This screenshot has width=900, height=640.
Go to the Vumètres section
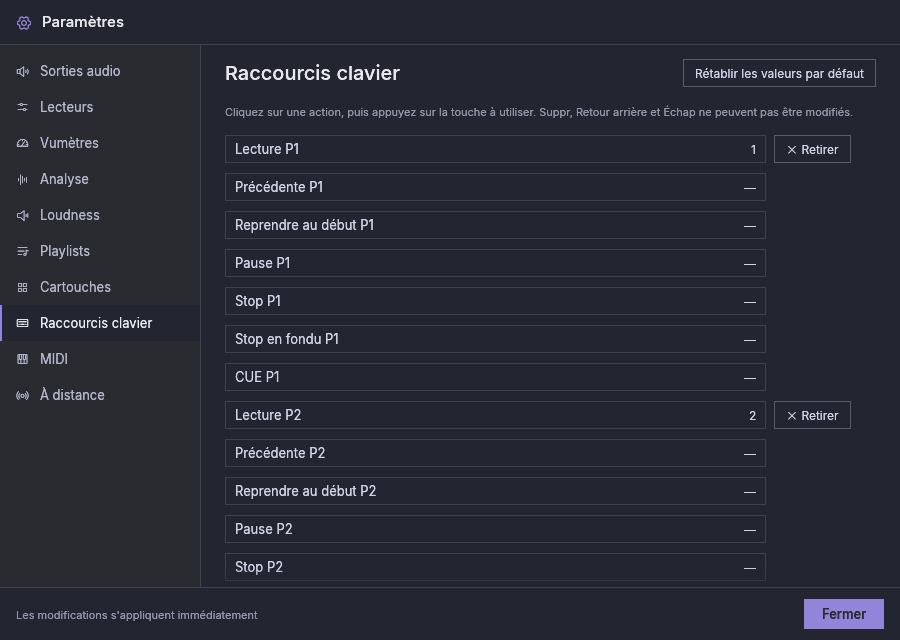tap(100, 143)
